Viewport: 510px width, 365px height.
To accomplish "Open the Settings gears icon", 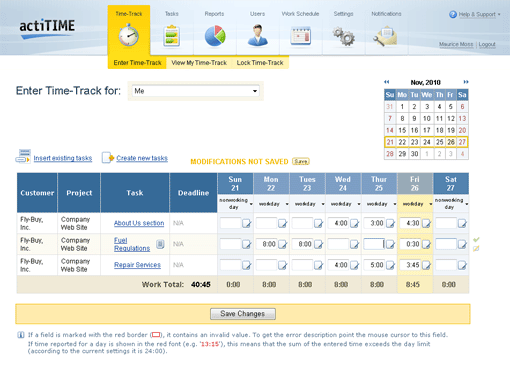I will click(344, 36).
